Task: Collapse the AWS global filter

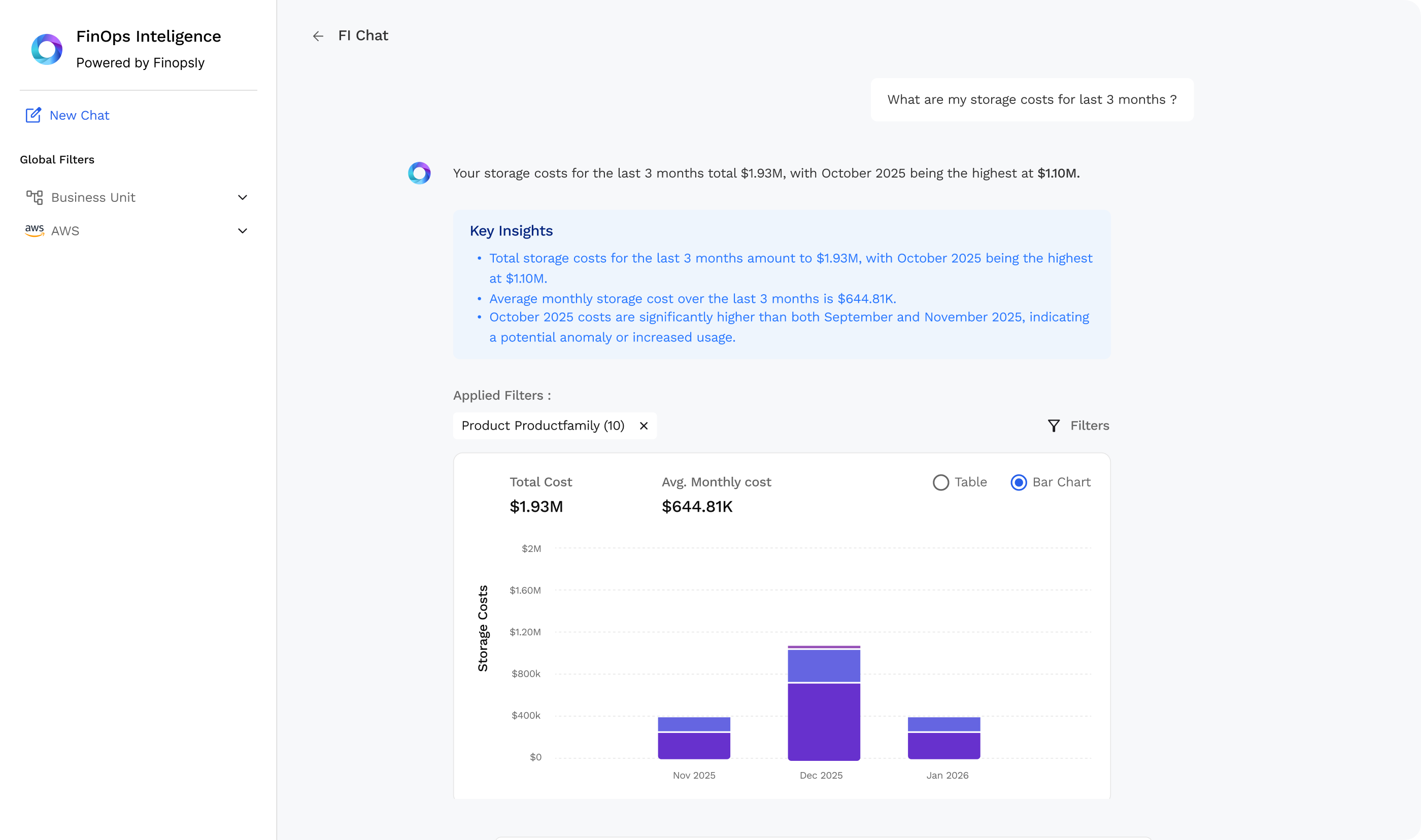Action: click(x=242, y=230)
